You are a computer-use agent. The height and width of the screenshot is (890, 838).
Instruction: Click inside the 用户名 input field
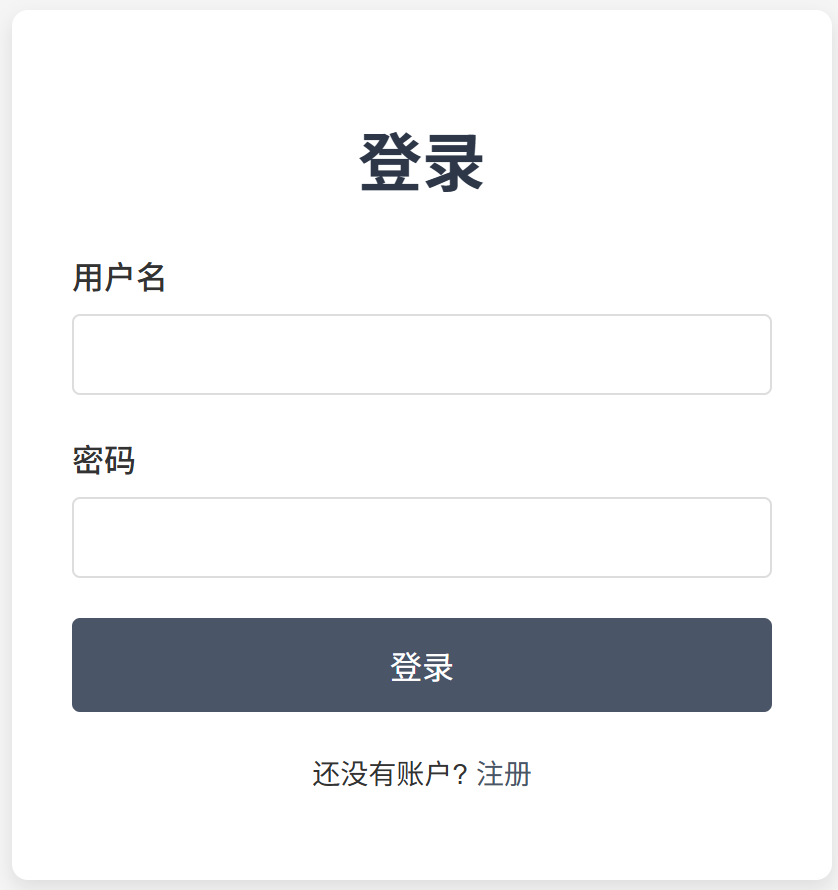point(420,354)
